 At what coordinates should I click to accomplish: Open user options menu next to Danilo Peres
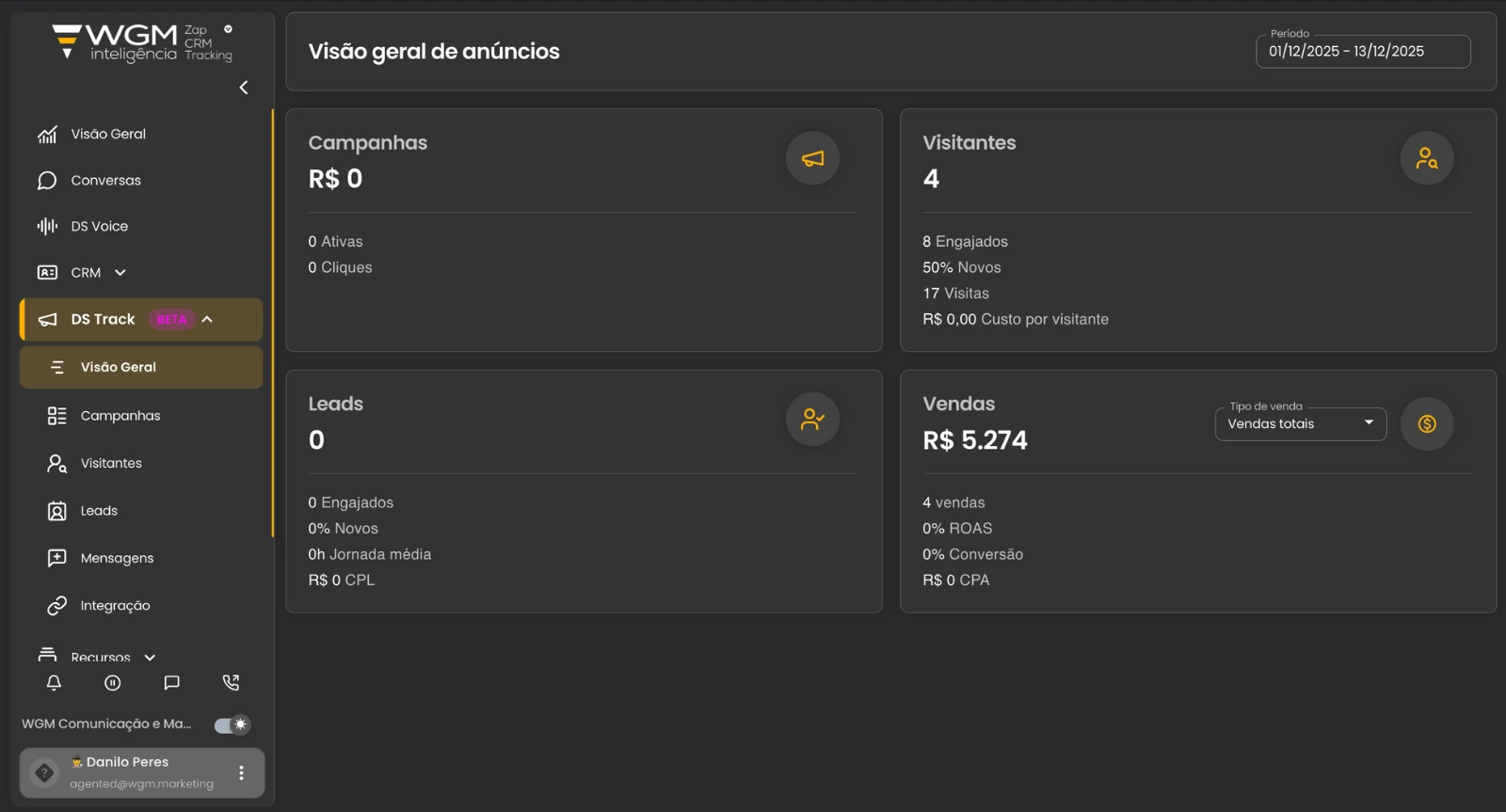[x=242, y=772]
